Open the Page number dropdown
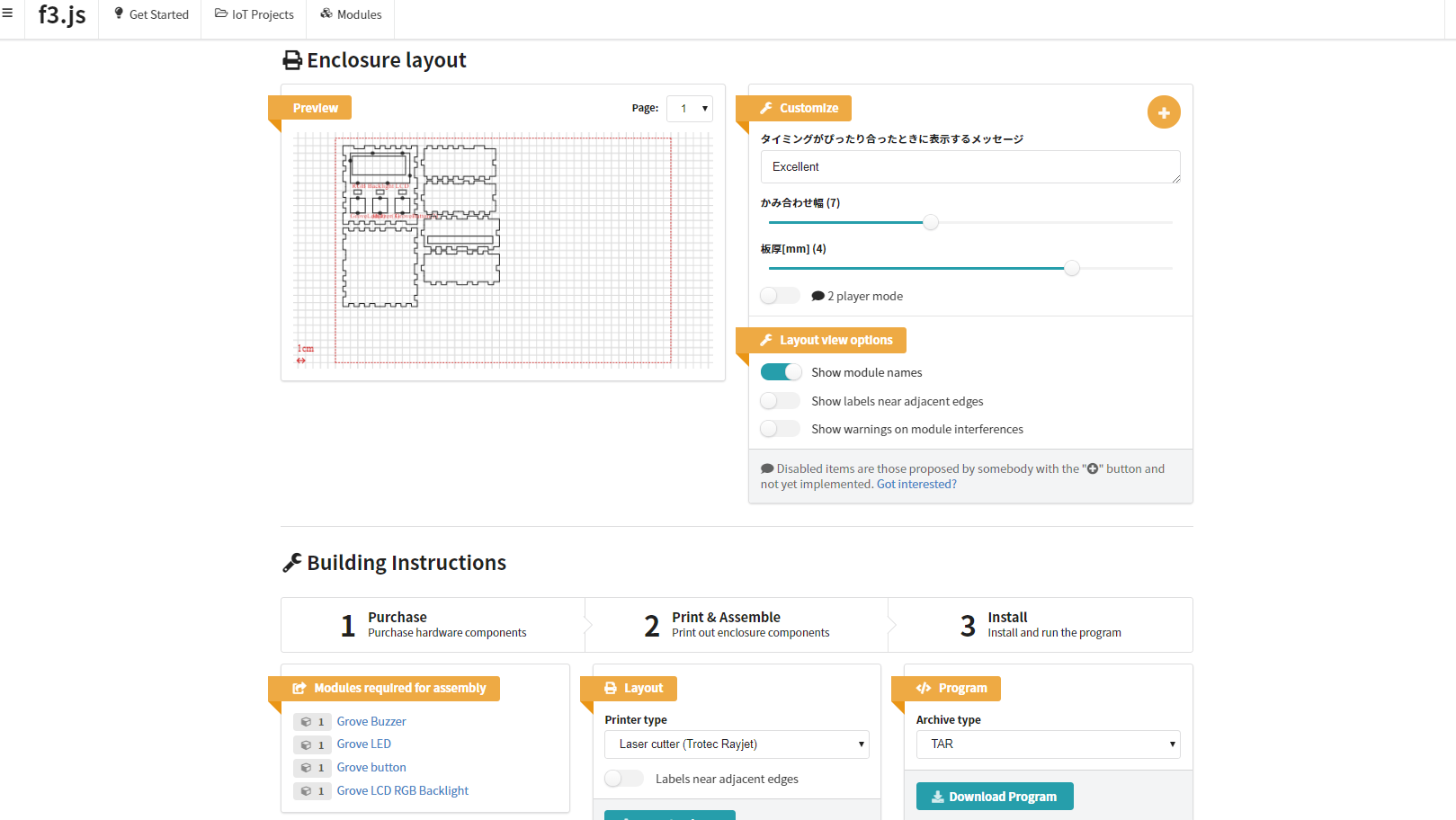Viewport: 1456px width, 820px height. point(690,109)
